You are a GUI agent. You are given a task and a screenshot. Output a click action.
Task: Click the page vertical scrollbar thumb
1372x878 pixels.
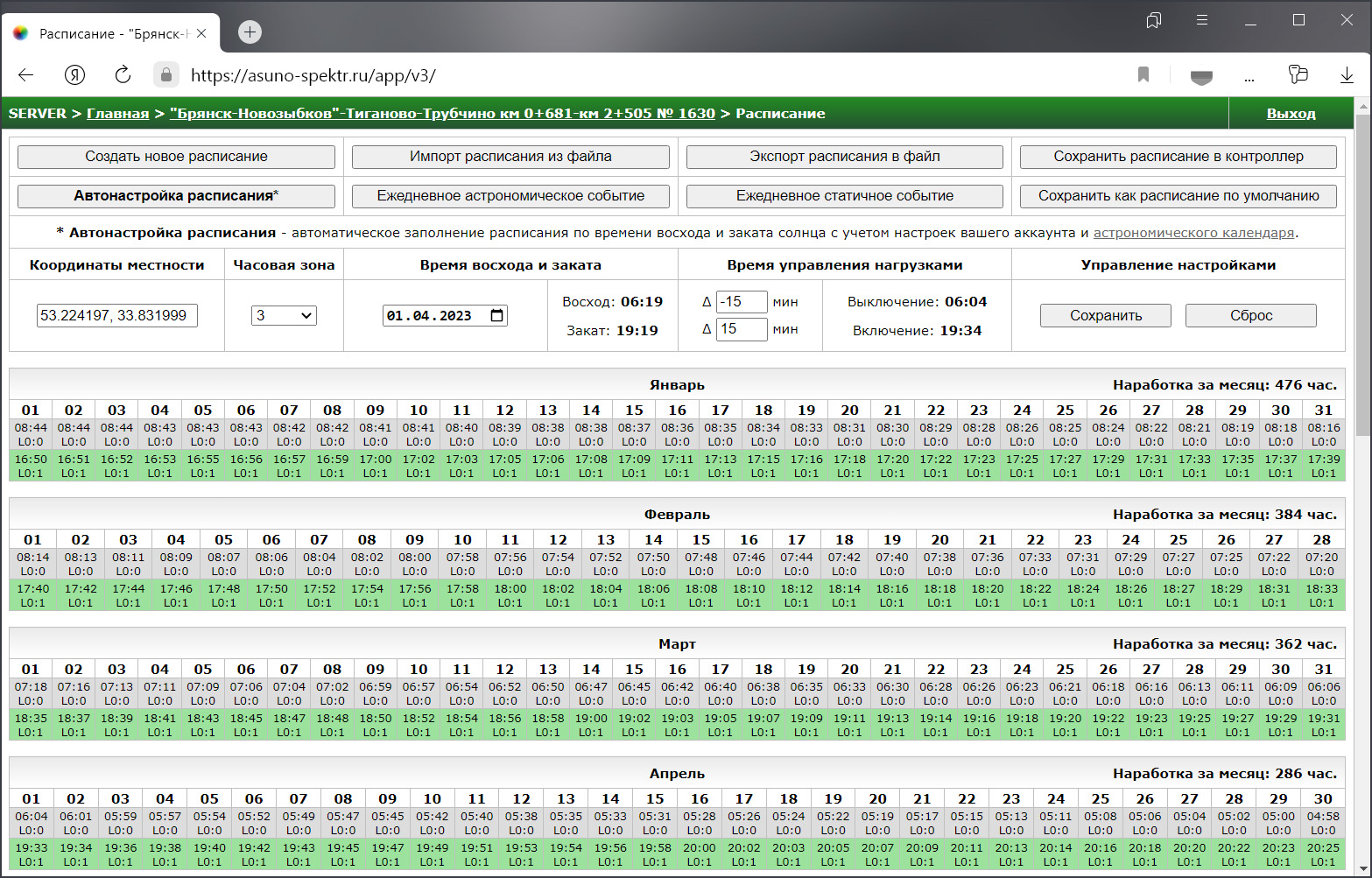pos(1362,274)
